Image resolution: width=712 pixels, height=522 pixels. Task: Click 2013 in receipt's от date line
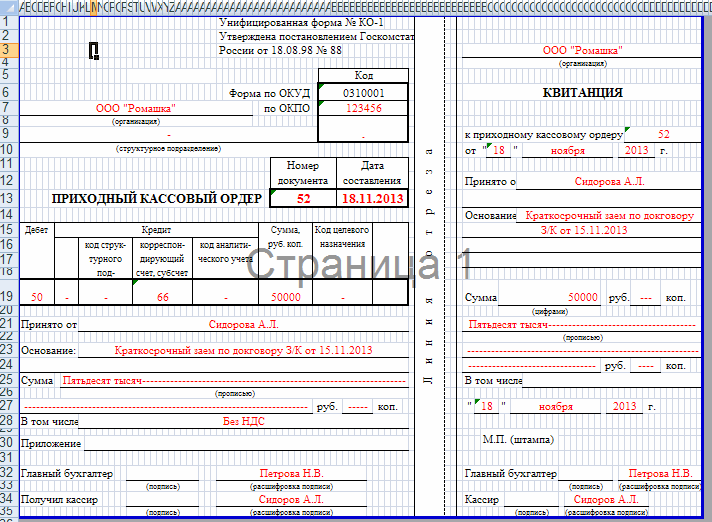click(636, 150)
